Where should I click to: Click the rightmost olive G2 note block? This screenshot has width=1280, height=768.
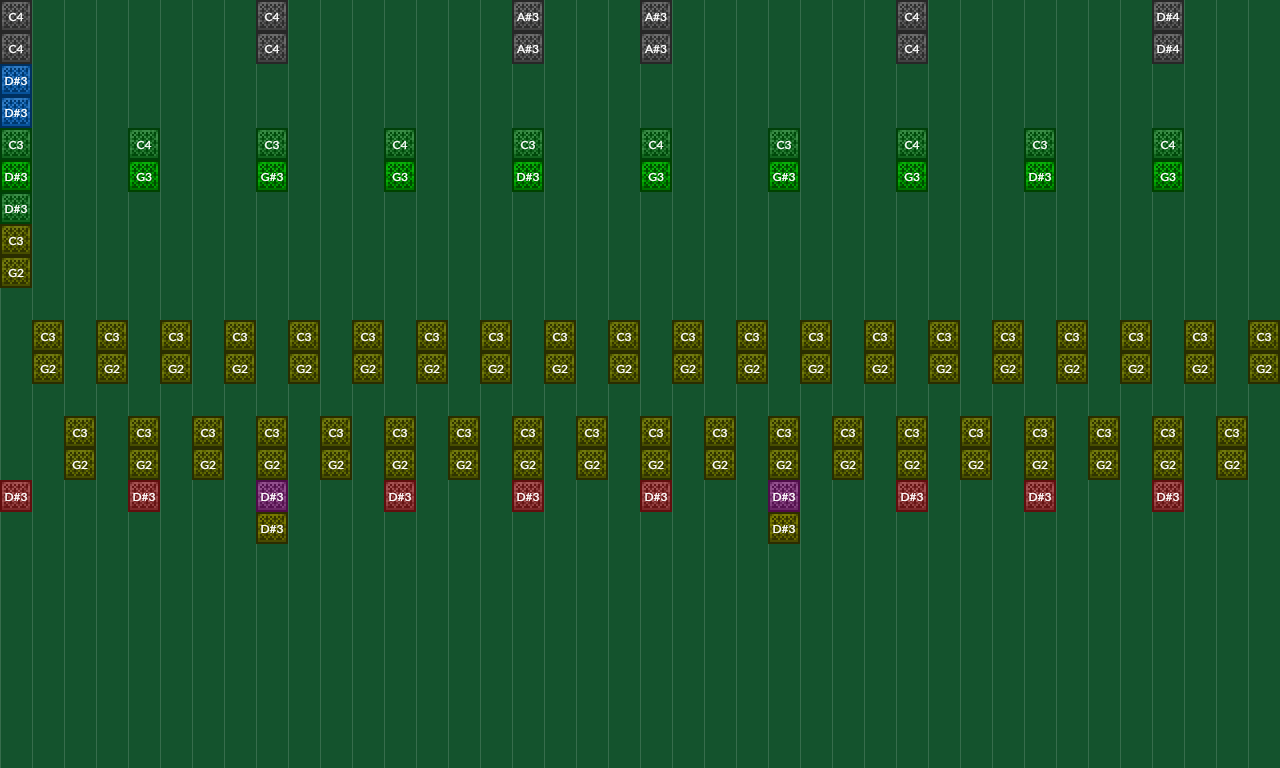[x=1264, y=369]
